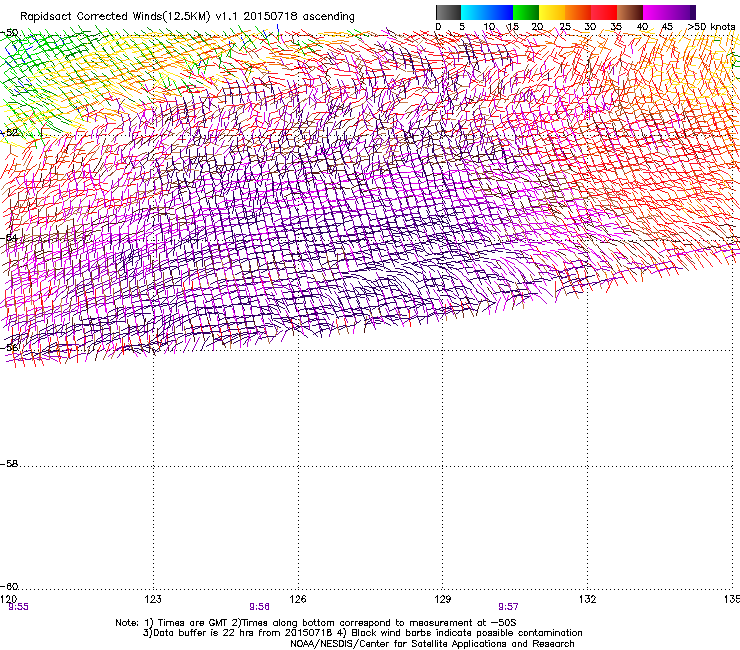The height and width of the screenshot is (650, 740).
Task: Click the '126' longitude axis label
Action: click(x=298, y=599)
